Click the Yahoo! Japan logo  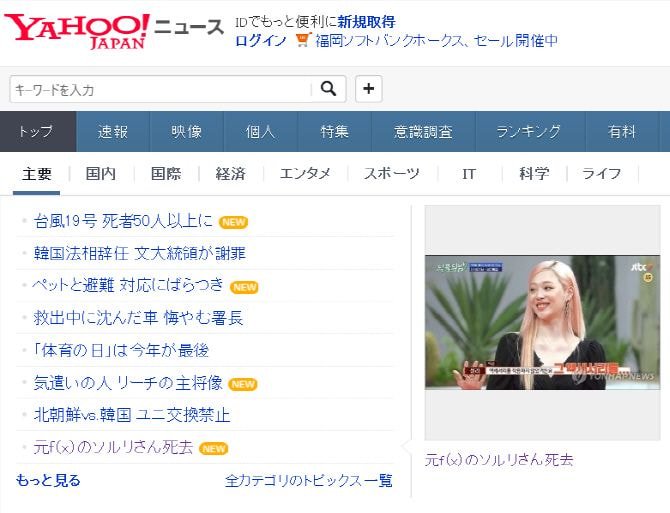click(x=77, y=31)
